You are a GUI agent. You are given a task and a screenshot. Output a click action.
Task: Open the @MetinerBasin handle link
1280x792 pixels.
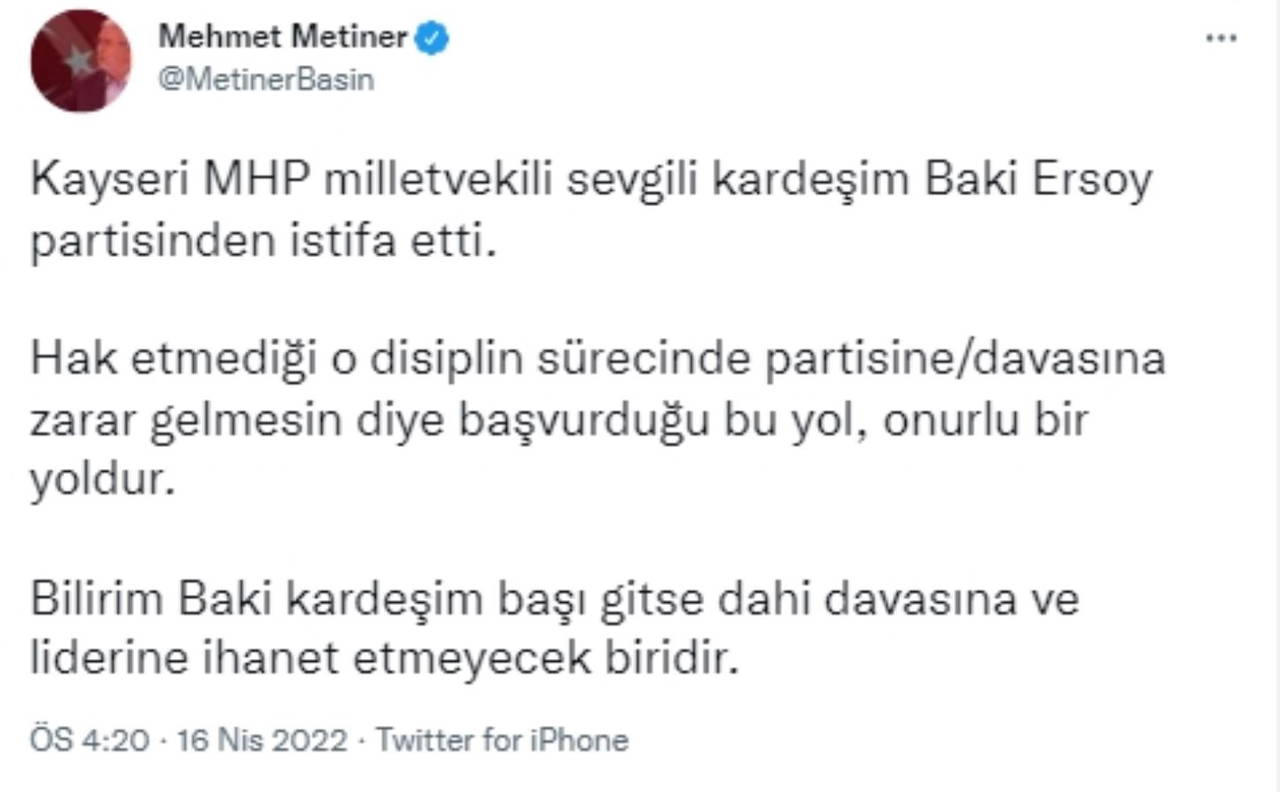[266, 79]
